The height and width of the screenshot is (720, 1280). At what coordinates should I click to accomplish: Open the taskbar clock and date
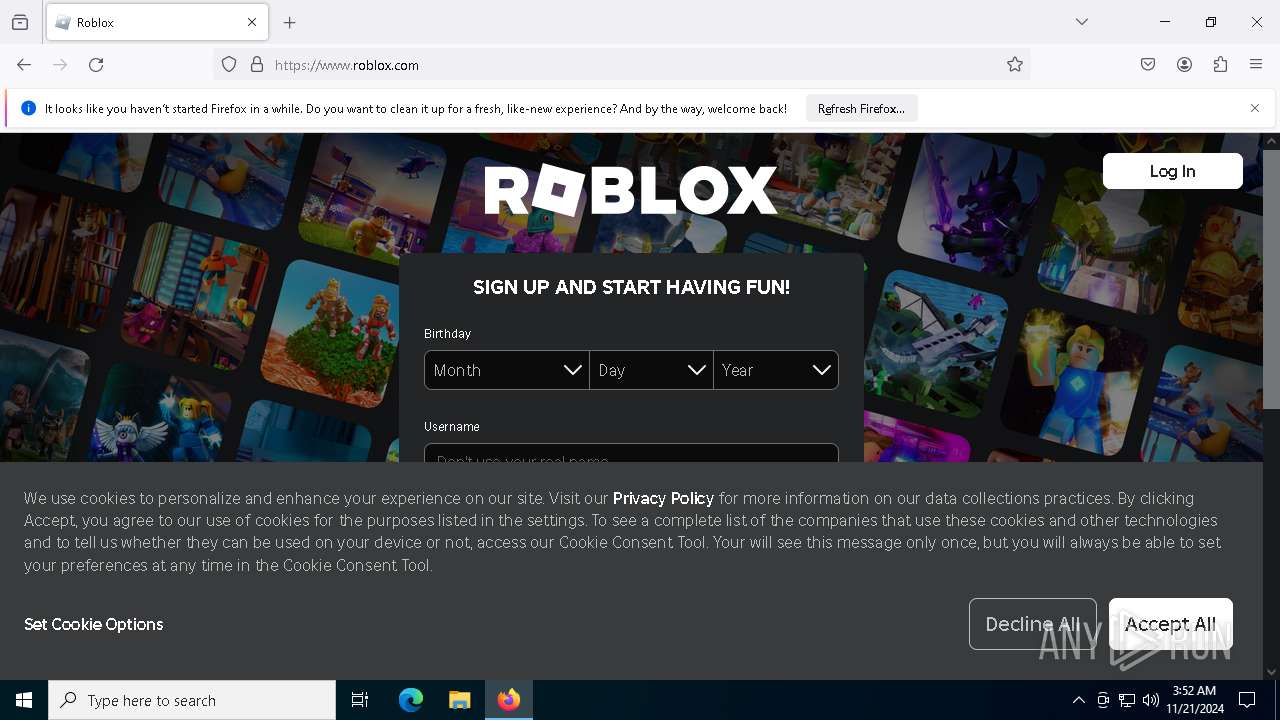1194,700
